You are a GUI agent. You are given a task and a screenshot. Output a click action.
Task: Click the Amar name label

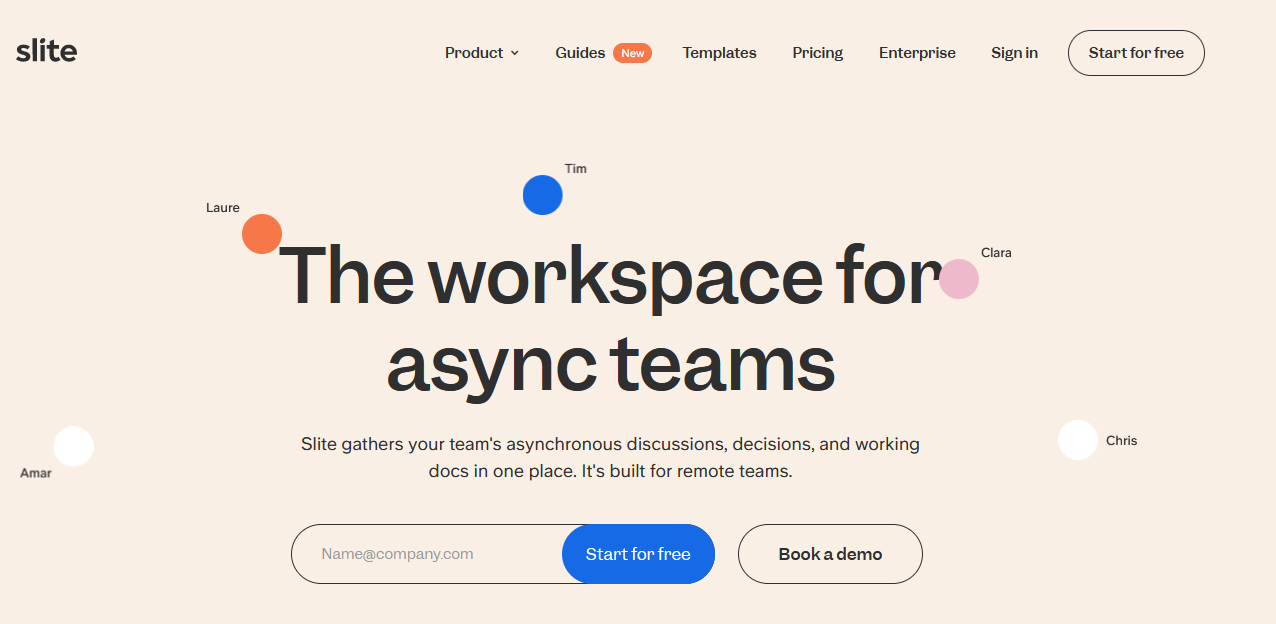pyautogui.click(x=36, y=473)
